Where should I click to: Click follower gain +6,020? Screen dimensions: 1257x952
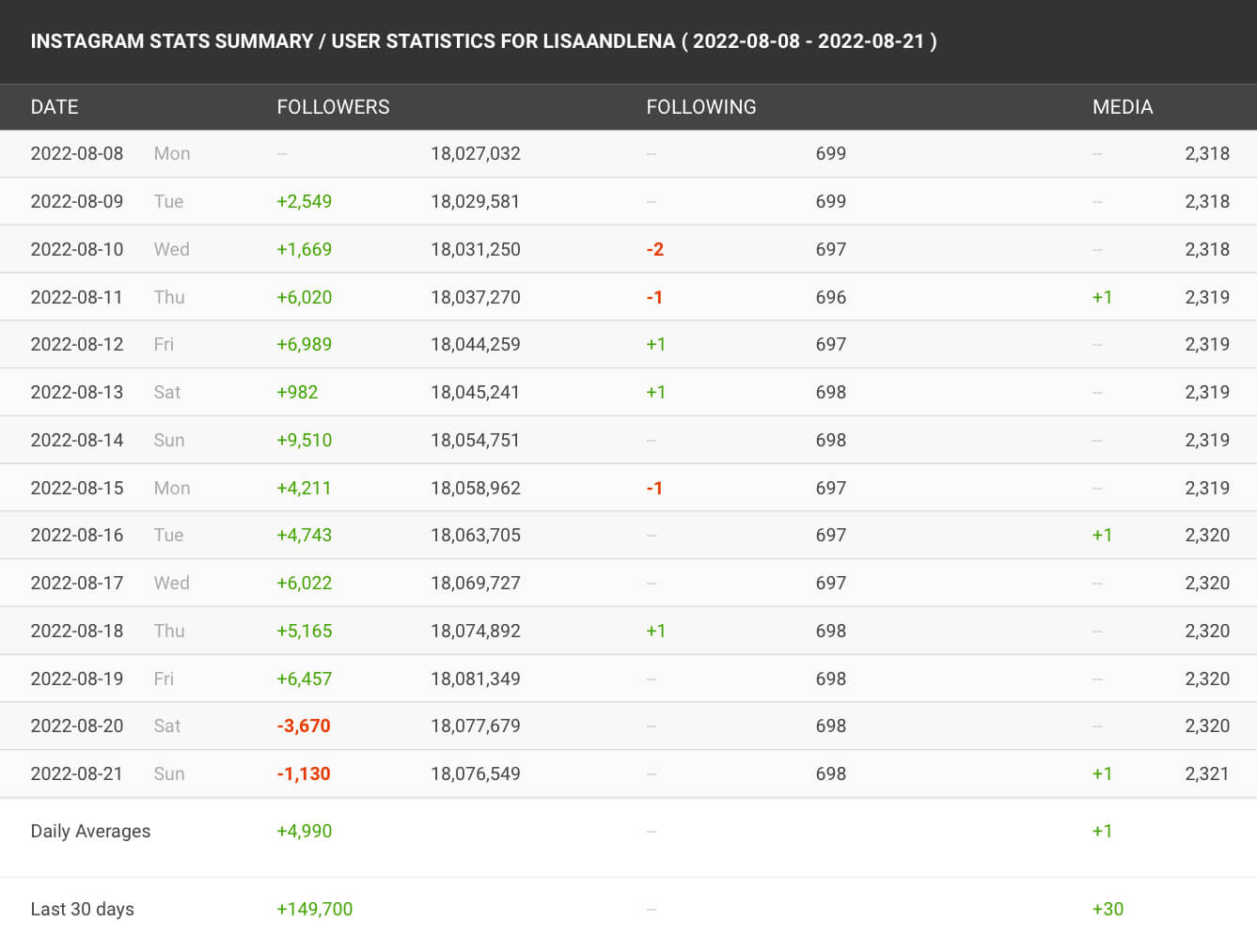304,297
